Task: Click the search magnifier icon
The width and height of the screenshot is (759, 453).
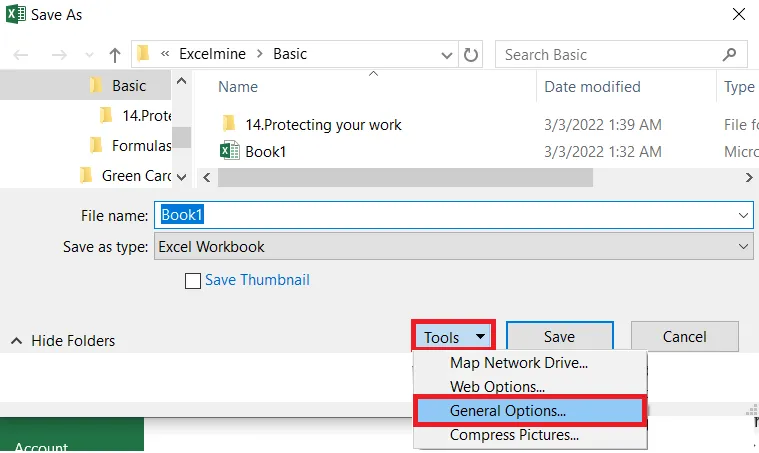Action: point(729,55)
